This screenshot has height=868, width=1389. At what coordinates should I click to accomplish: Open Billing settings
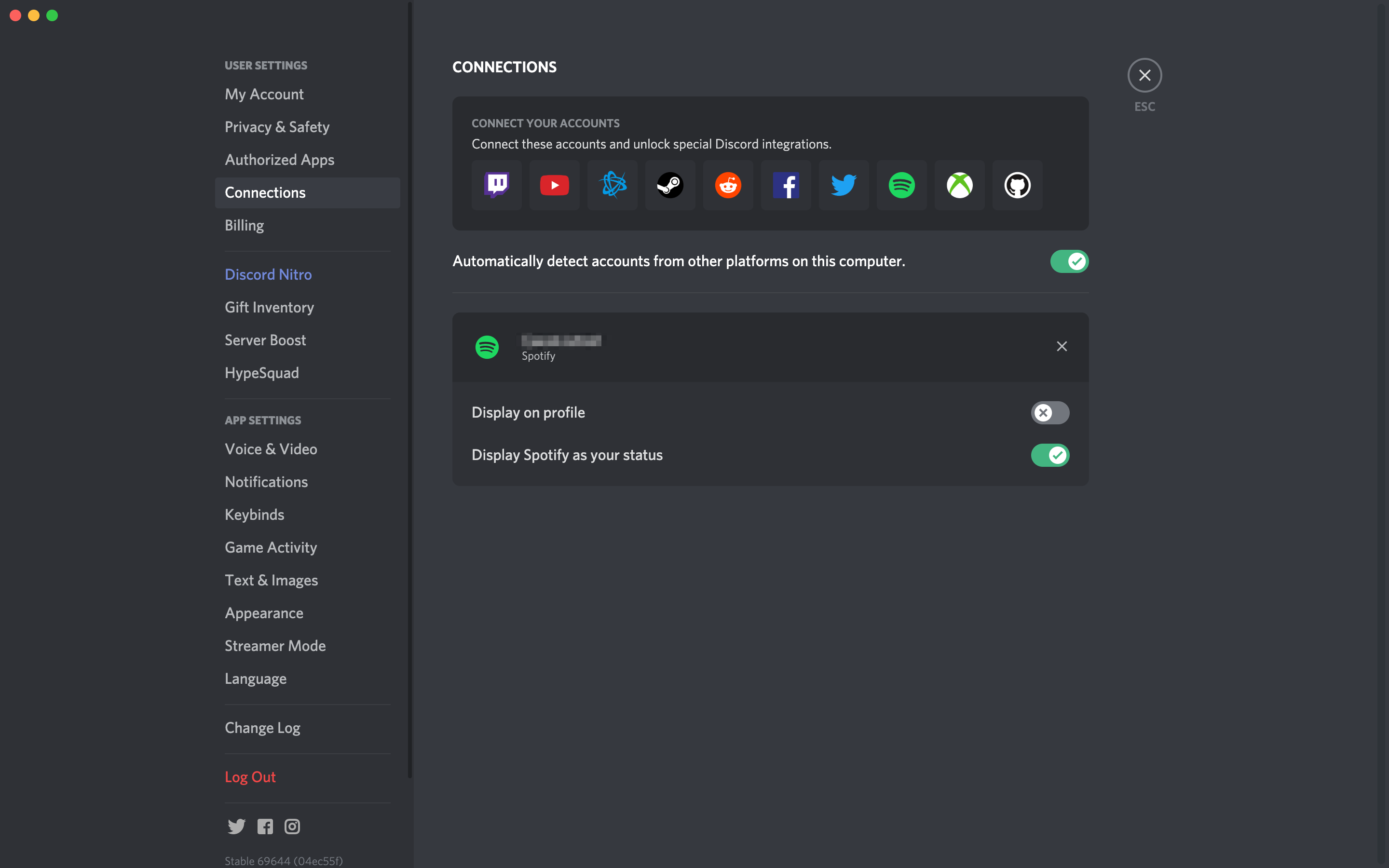[x=307, y=225]
